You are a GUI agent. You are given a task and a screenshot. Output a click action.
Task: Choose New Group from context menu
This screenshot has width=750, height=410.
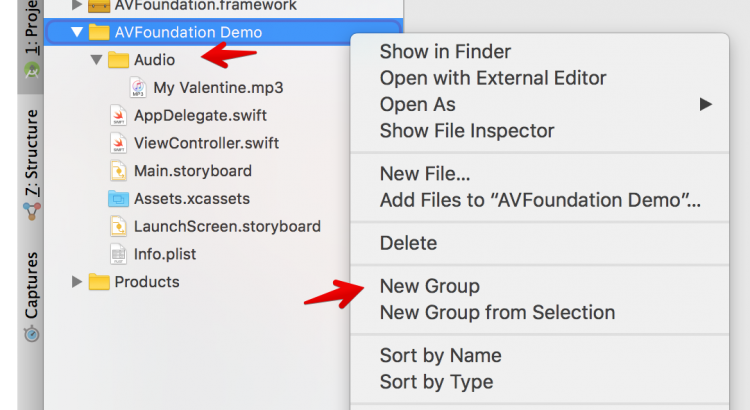(x=429, y=287)
